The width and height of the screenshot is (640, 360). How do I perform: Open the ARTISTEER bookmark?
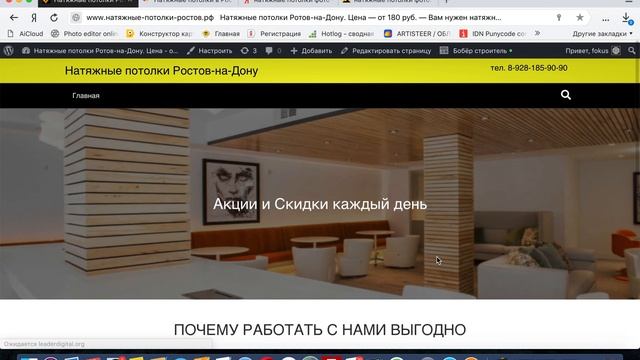click(x=417, y=33)
